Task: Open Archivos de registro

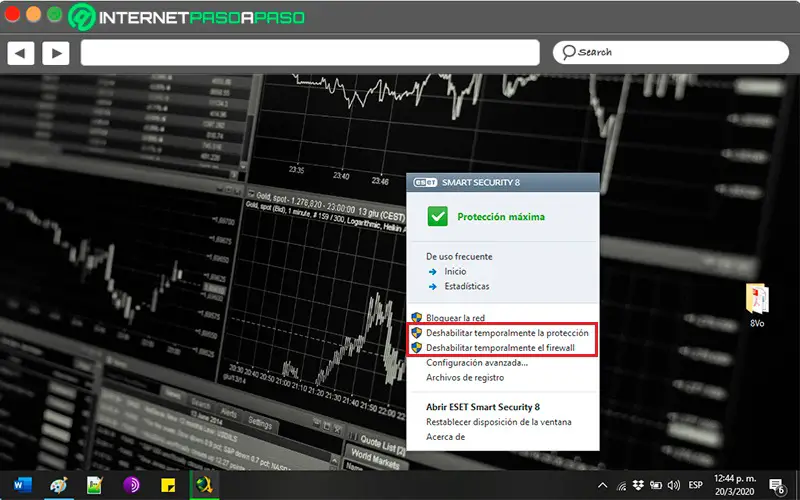Action: (465, 378)
